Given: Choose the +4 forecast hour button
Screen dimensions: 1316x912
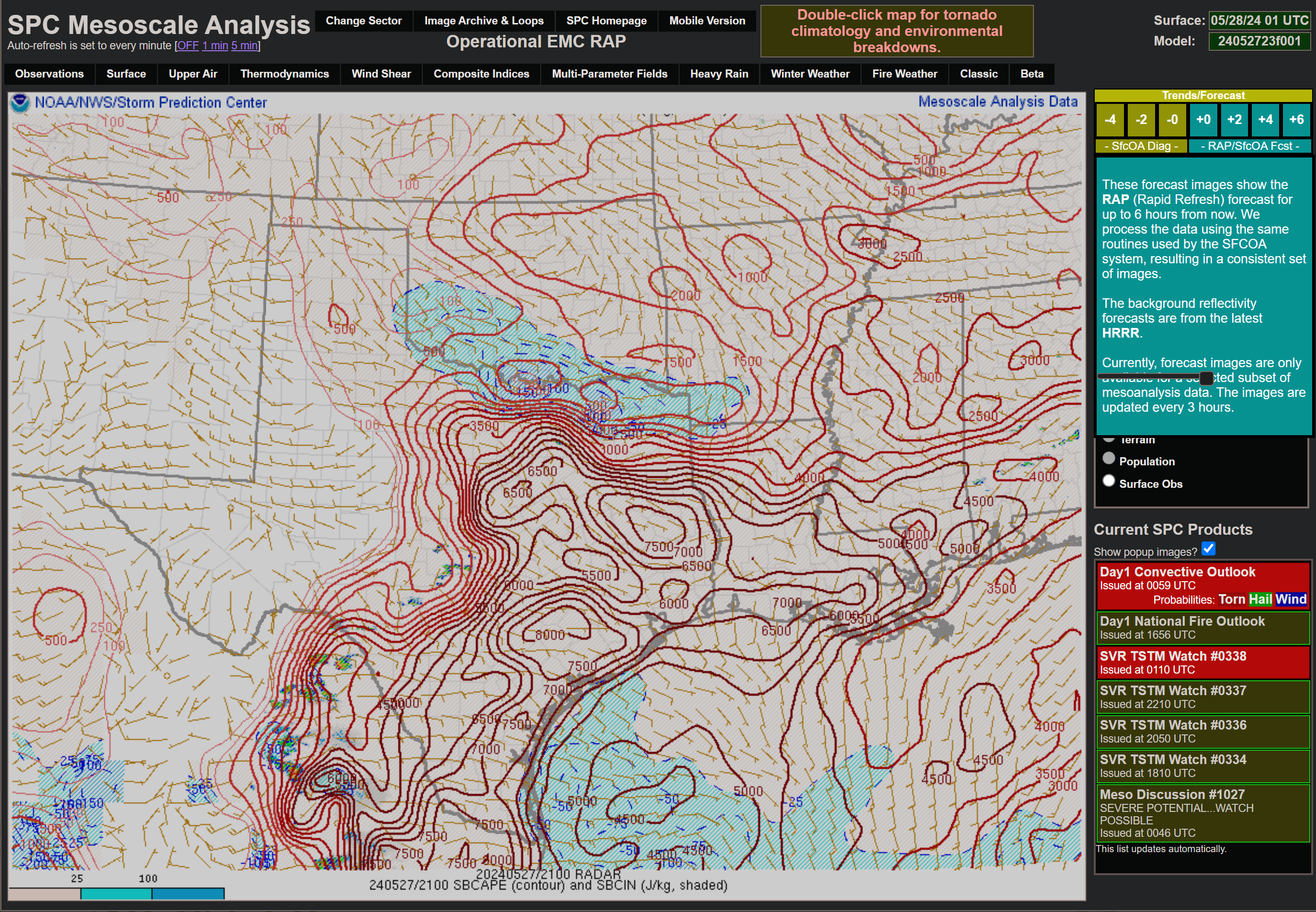Looking at the screenshot, I should click(x=1265, y=119).
